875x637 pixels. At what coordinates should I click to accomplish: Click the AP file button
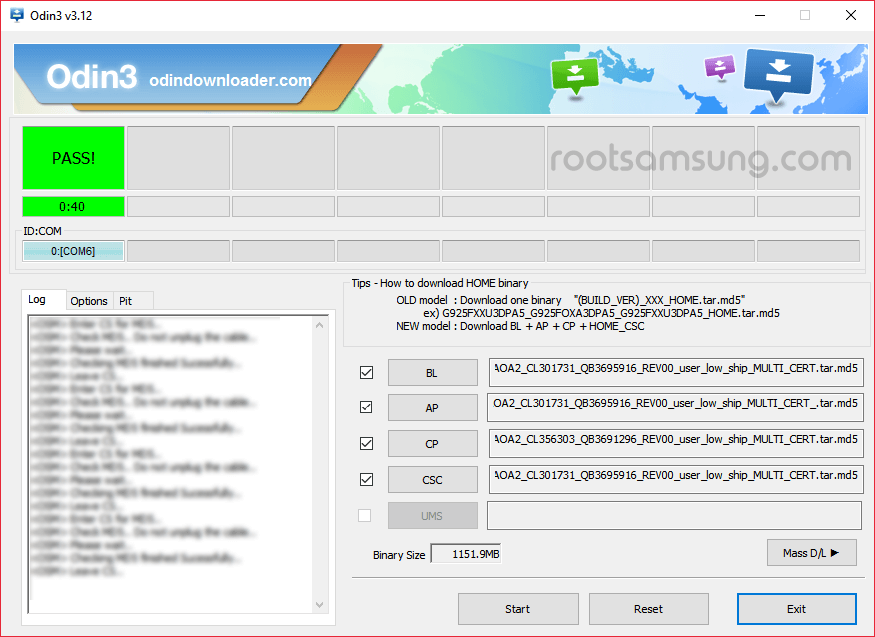[x=432, y=408]
